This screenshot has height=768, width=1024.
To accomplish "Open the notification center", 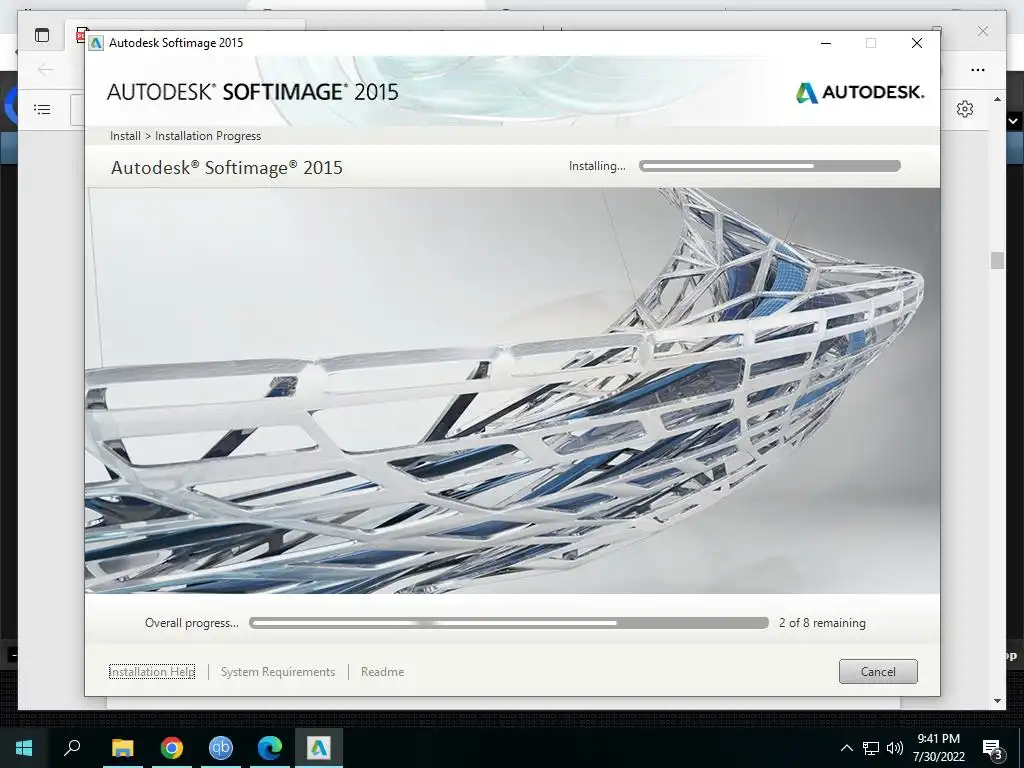I will point(992,748).
